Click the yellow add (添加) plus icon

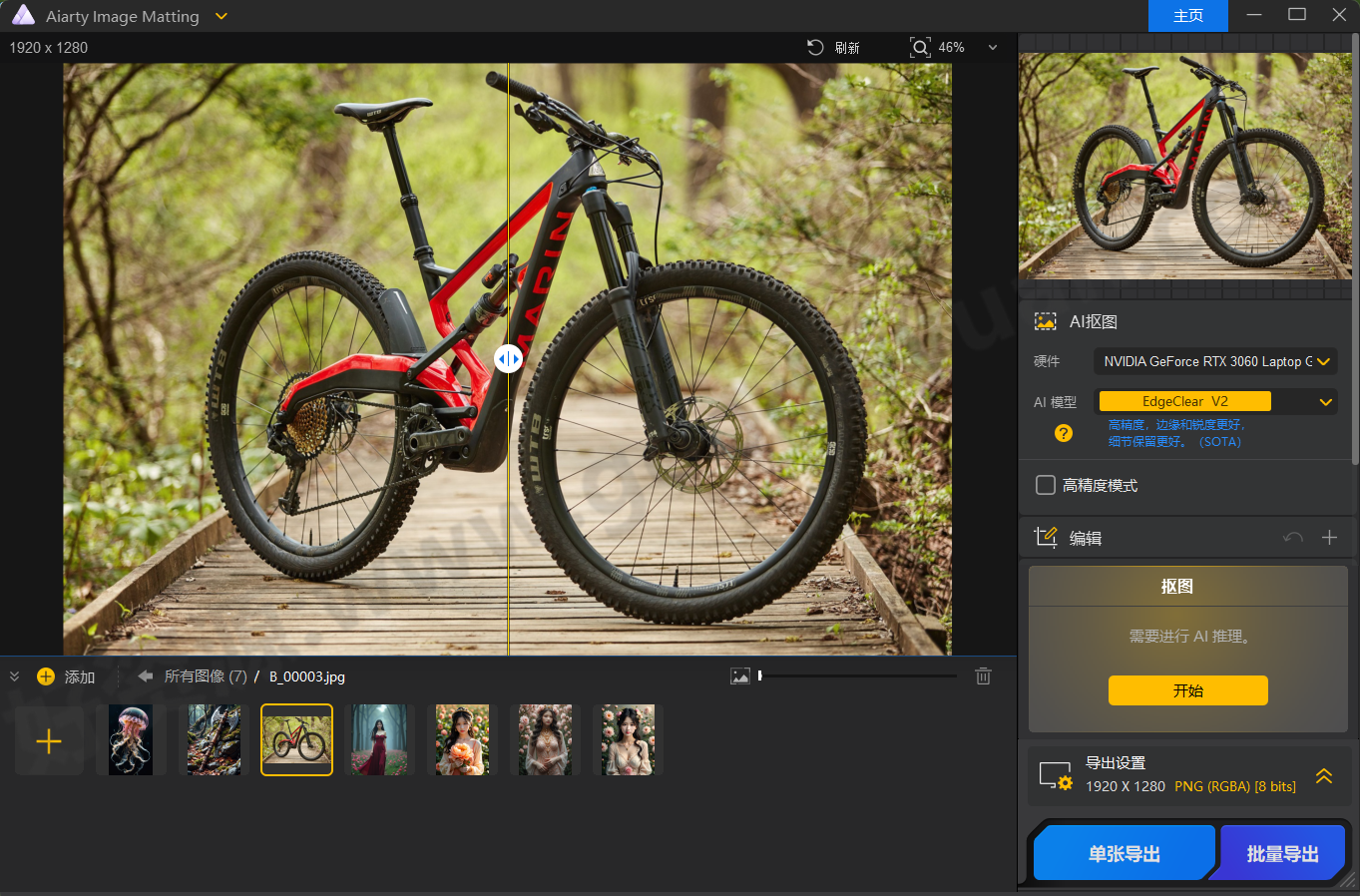click(46, 676)
